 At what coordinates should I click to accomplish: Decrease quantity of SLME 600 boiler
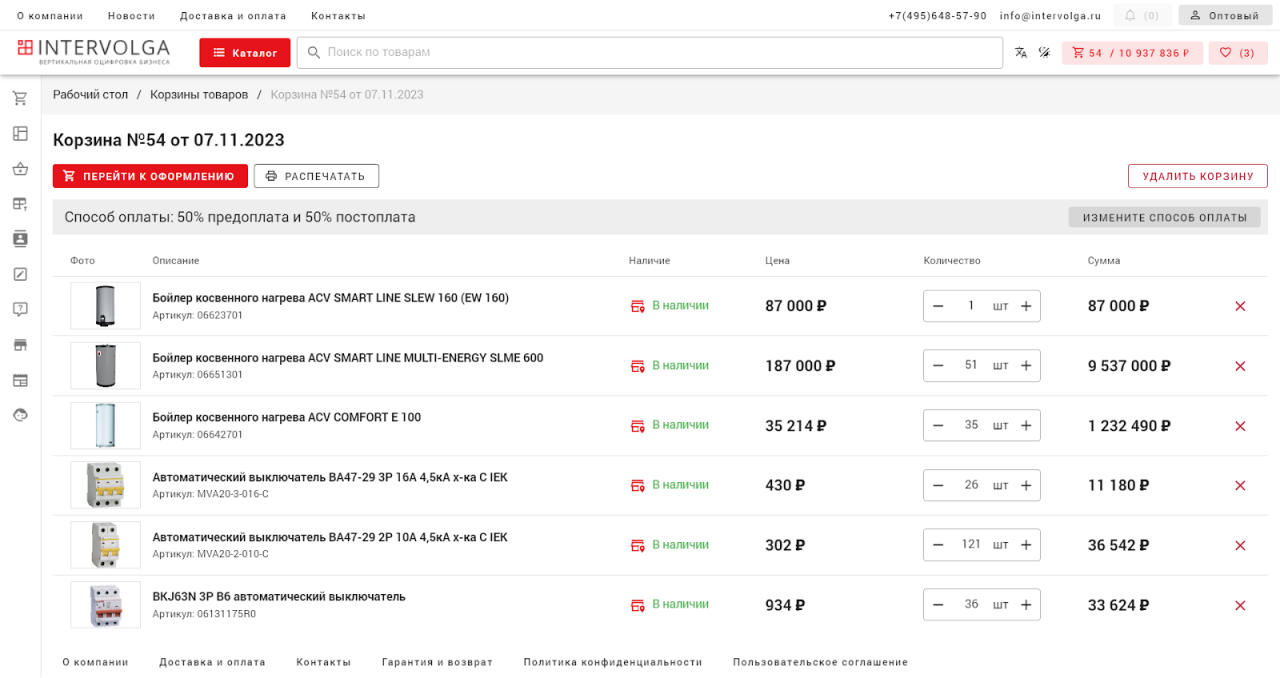[x=938, y=366]
